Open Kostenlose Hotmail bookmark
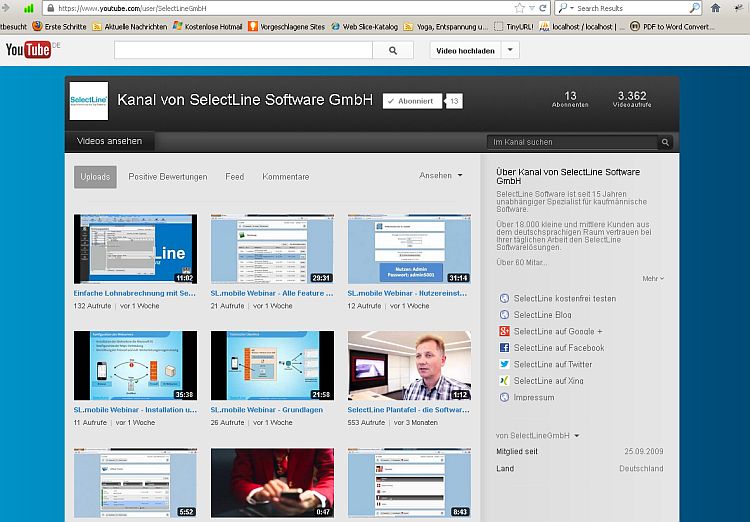This screenshot has height=522, width=750. pyautogui.click(x=208, y=27)
